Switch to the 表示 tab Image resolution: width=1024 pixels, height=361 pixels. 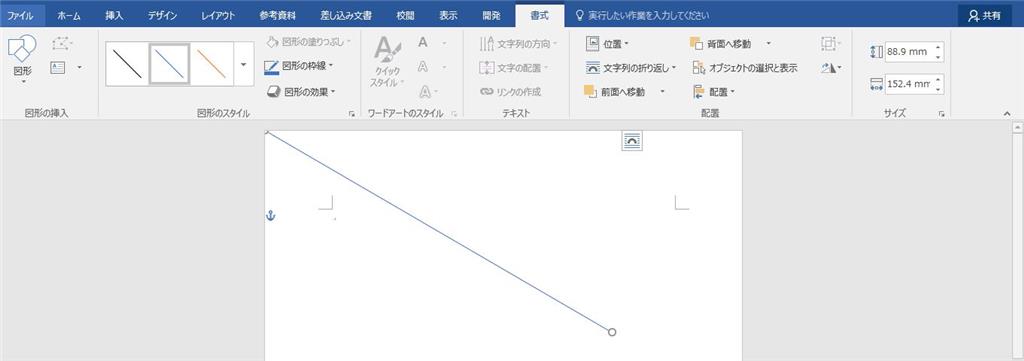click(x=449, y=15)
